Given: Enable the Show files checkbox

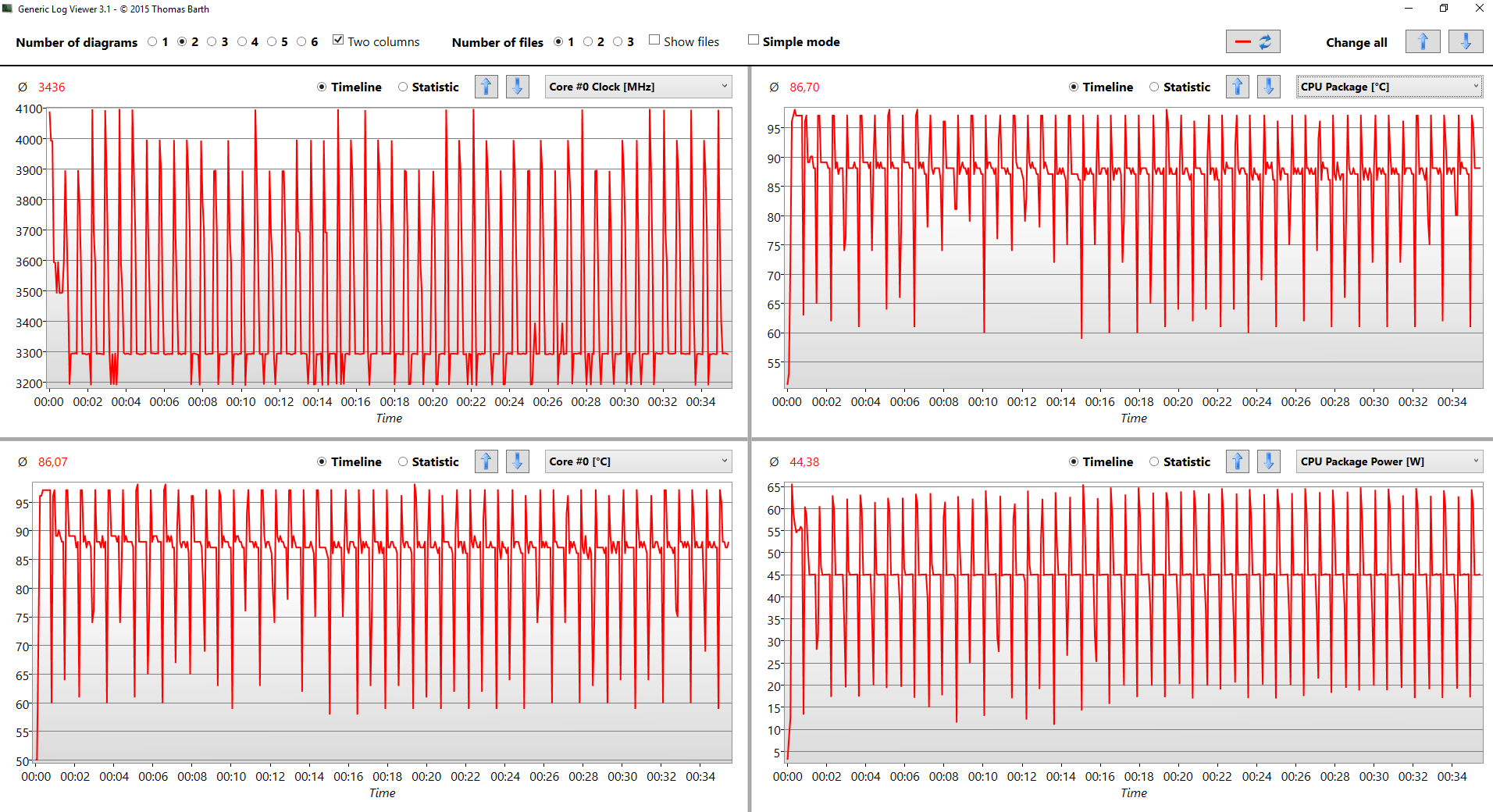Looking at the screenshot, I should coord(654,41).
